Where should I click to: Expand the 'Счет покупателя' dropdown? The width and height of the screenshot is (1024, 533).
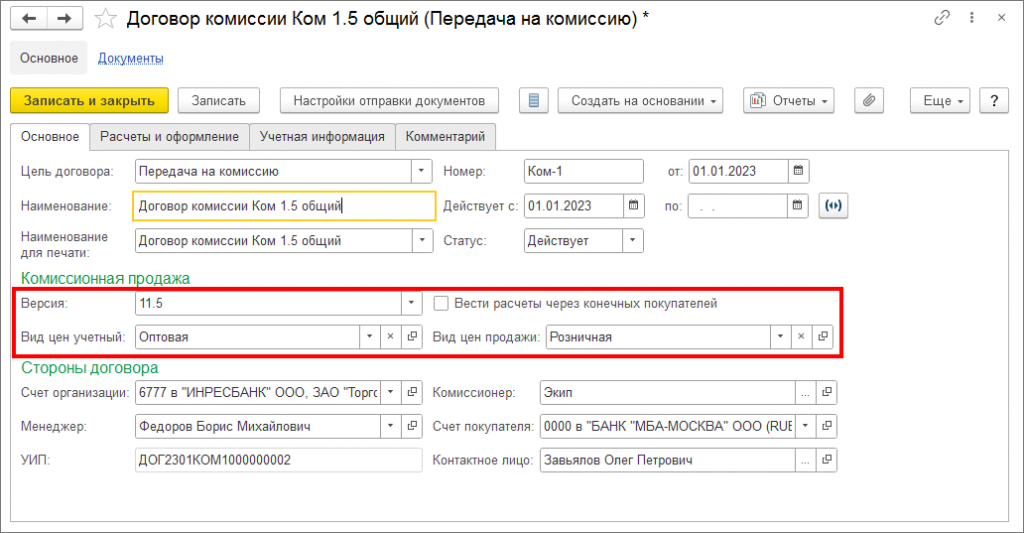coord(806,426)
